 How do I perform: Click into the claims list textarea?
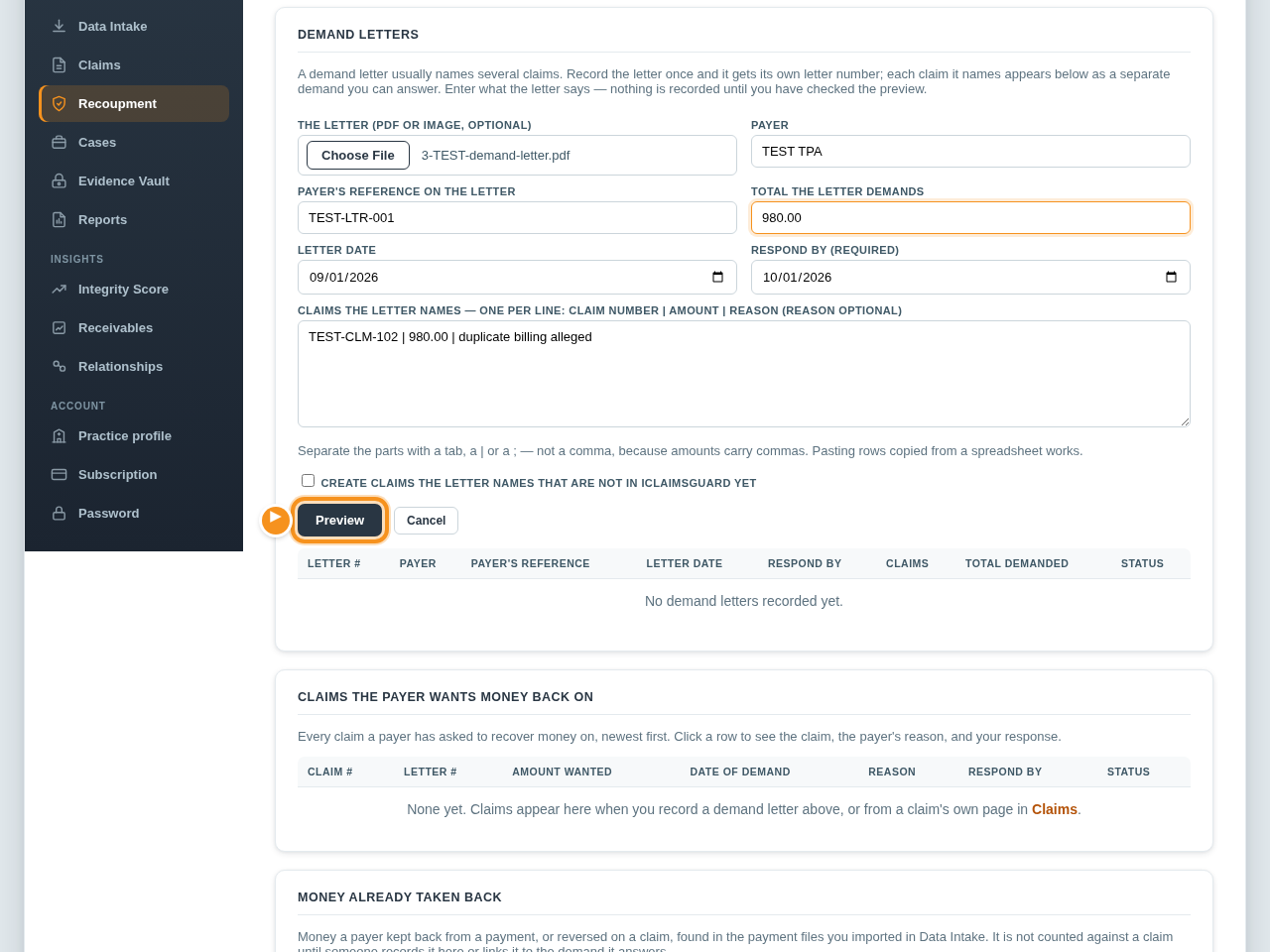point(744,374)
